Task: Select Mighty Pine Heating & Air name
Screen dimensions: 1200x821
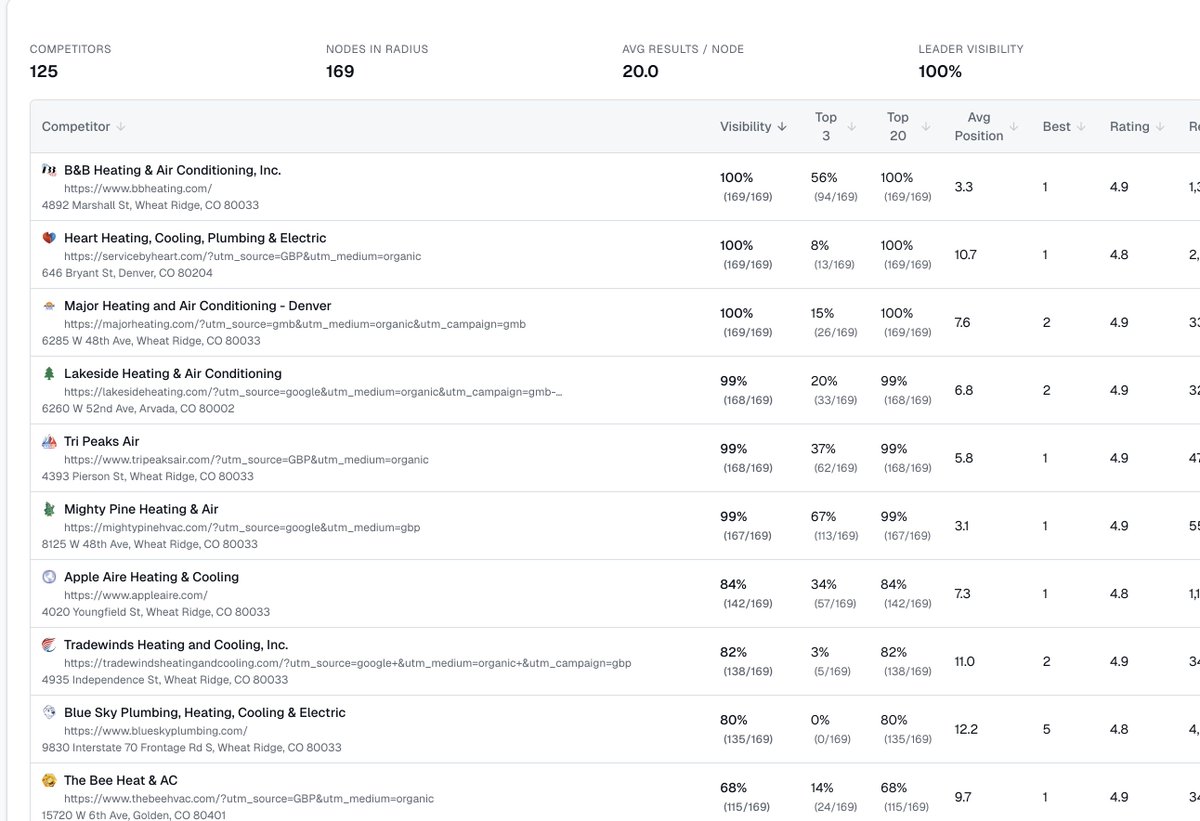Action: (141, 509)
